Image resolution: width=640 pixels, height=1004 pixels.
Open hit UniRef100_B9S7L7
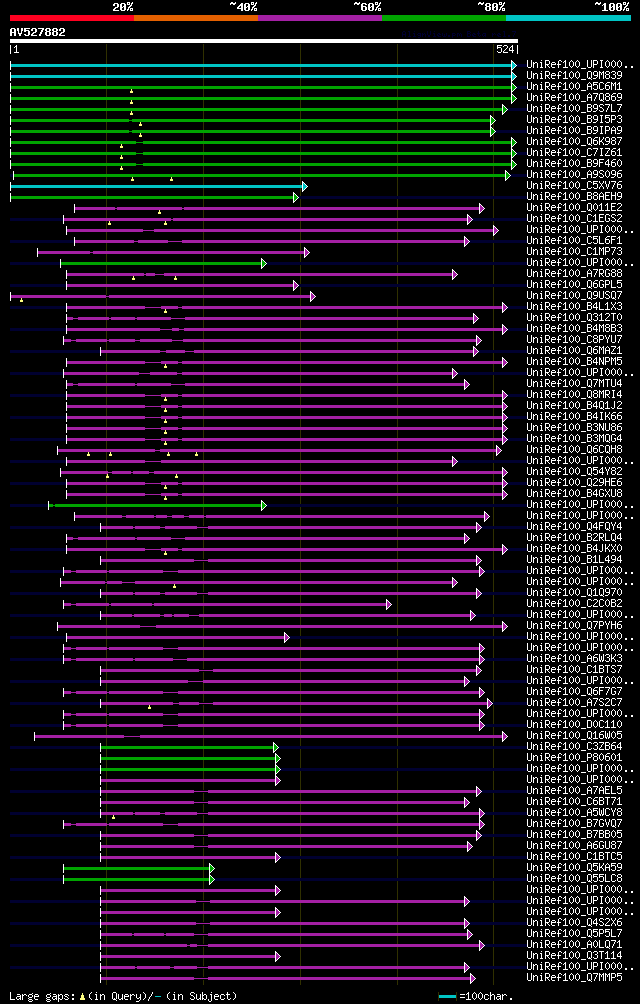coord(573,108)
